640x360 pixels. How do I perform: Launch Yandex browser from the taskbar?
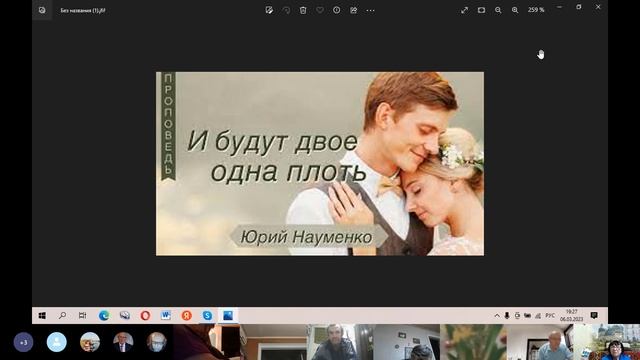[187, 316]
